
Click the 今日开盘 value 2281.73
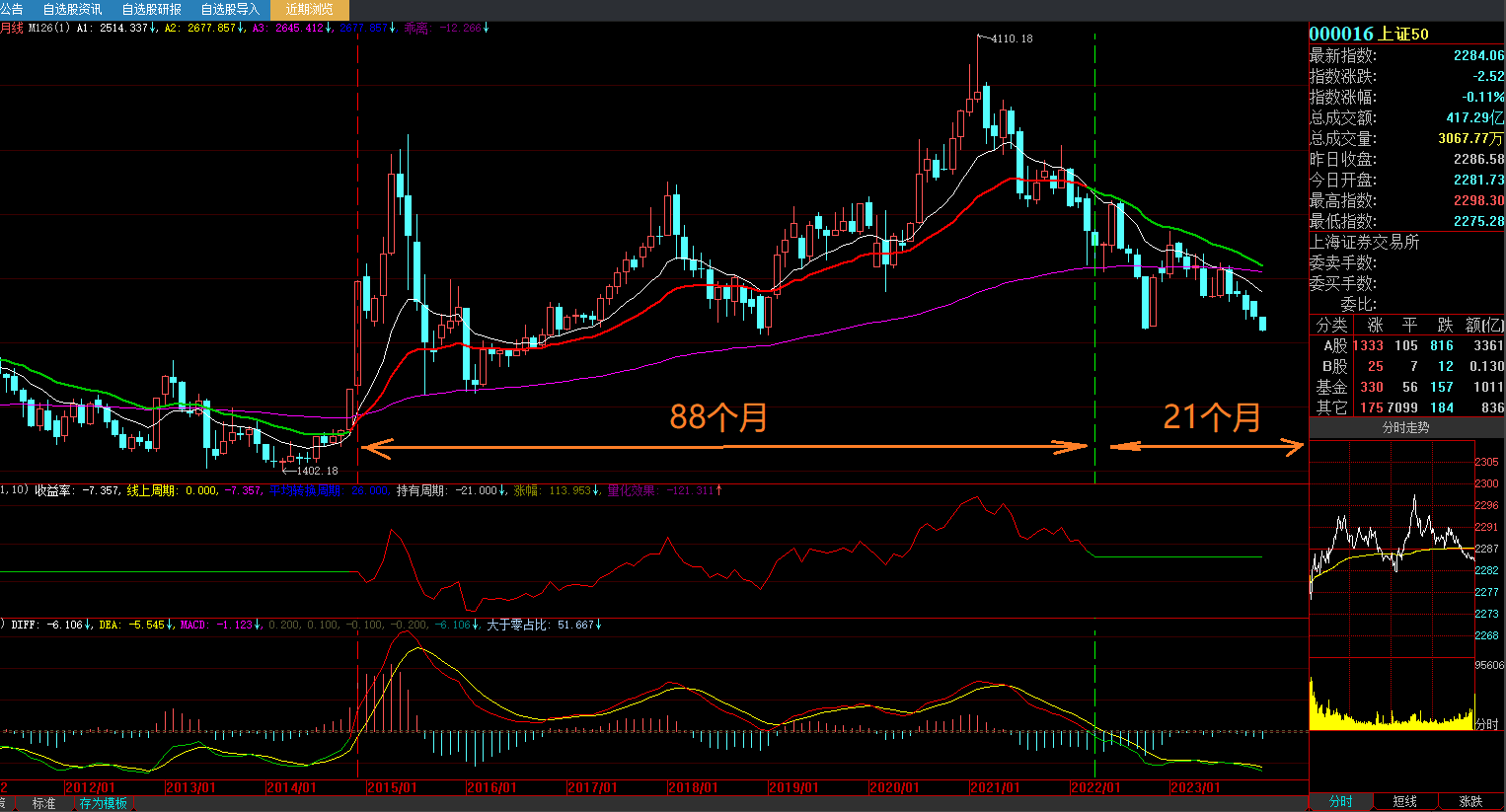point(1478,180)
